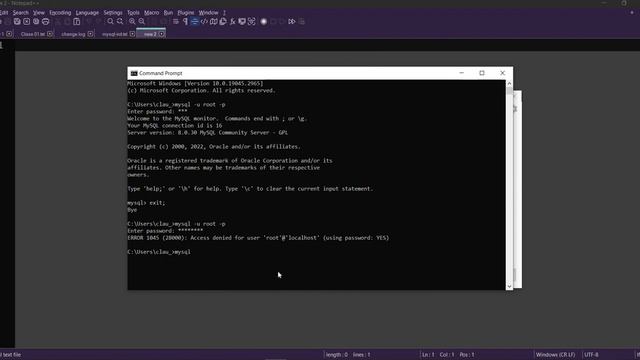This screenshot has width=640, height=360.
Task: Click the Command Prompt title bar icon
Action: tap(134, 73)
